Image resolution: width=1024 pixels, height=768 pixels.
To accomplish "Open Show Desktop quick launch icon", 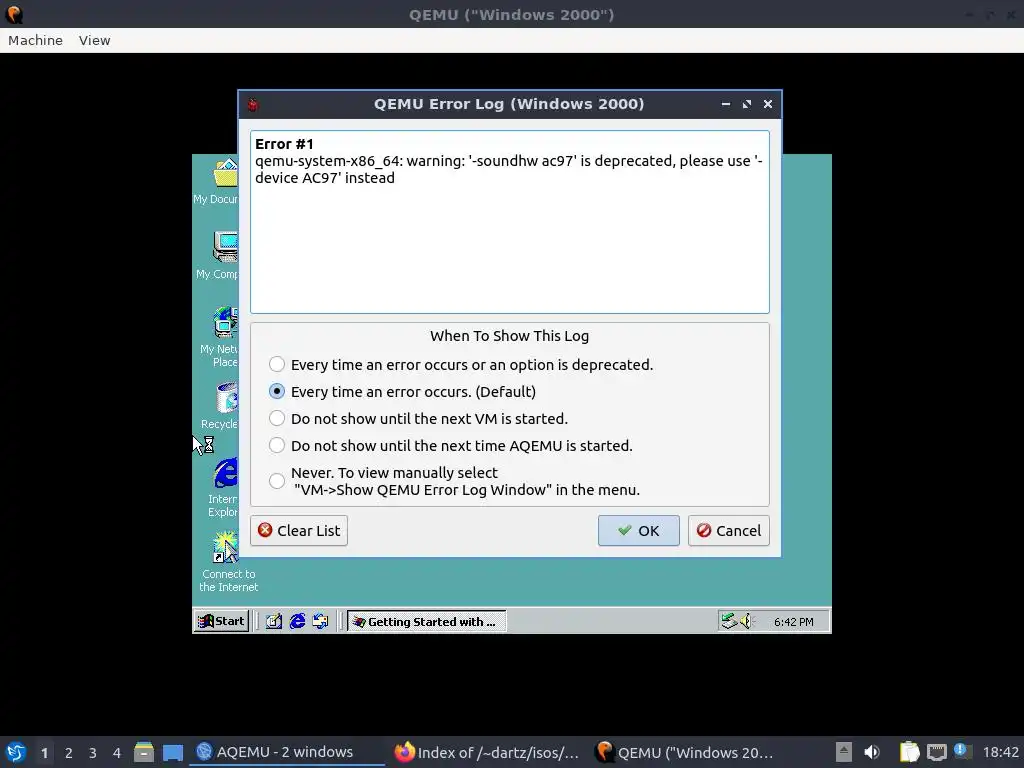I will coord(274,621).
